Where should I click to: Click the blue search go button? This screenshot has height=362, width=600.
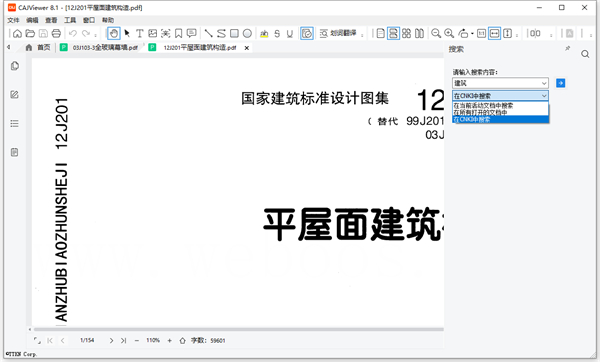[561, 83]
